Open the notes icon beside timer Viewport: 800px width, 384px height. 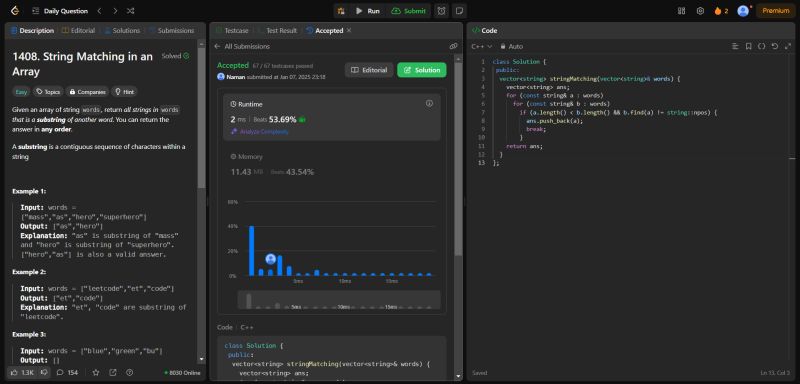pyautogui.click(x=459, y=11)
